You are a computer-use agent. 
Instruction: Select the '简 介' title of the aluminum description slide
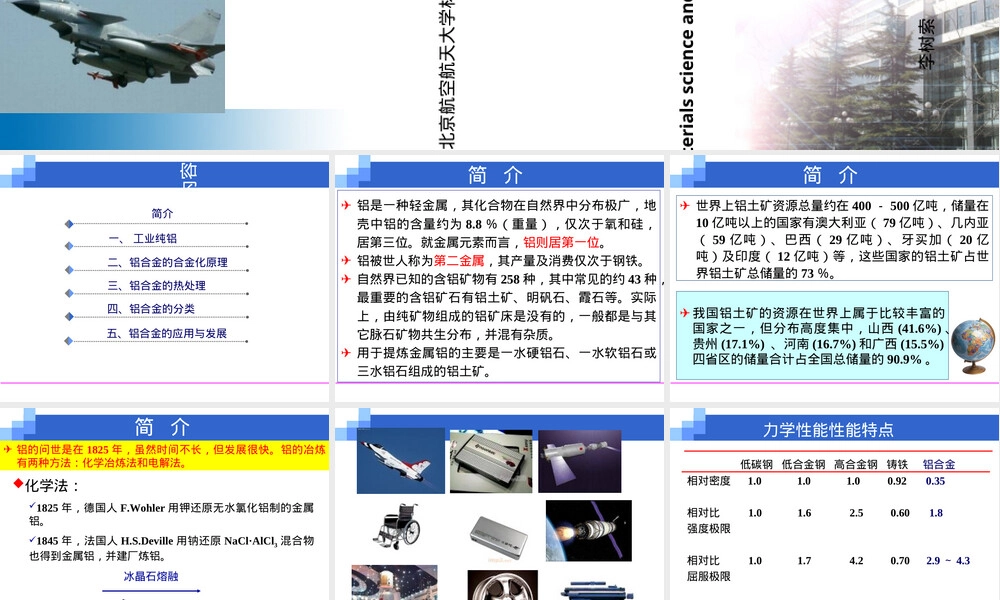point(496,175)
